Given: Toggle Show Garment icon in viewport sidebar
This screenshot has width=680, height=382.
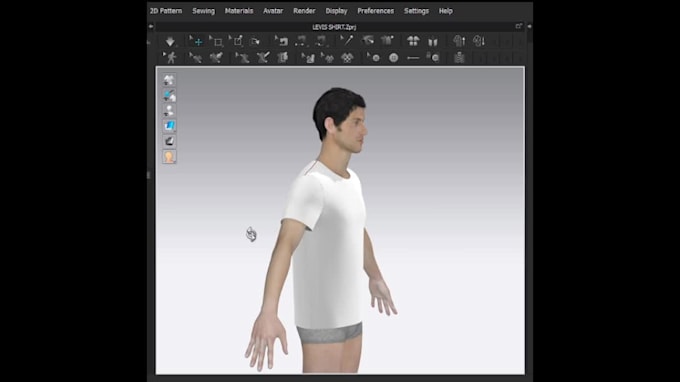Looking at the screenshot, I should [169, 80].
